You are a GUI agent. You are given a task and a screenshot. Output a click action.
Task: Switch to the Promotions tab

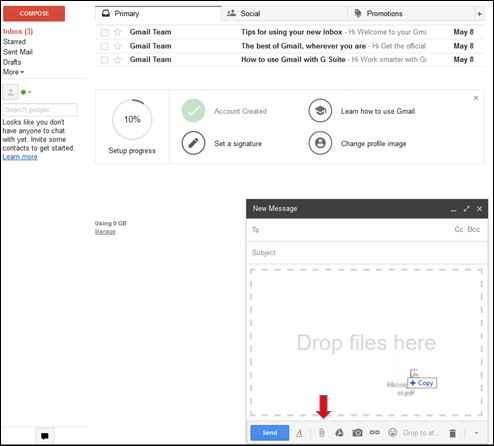pos(411,14)
